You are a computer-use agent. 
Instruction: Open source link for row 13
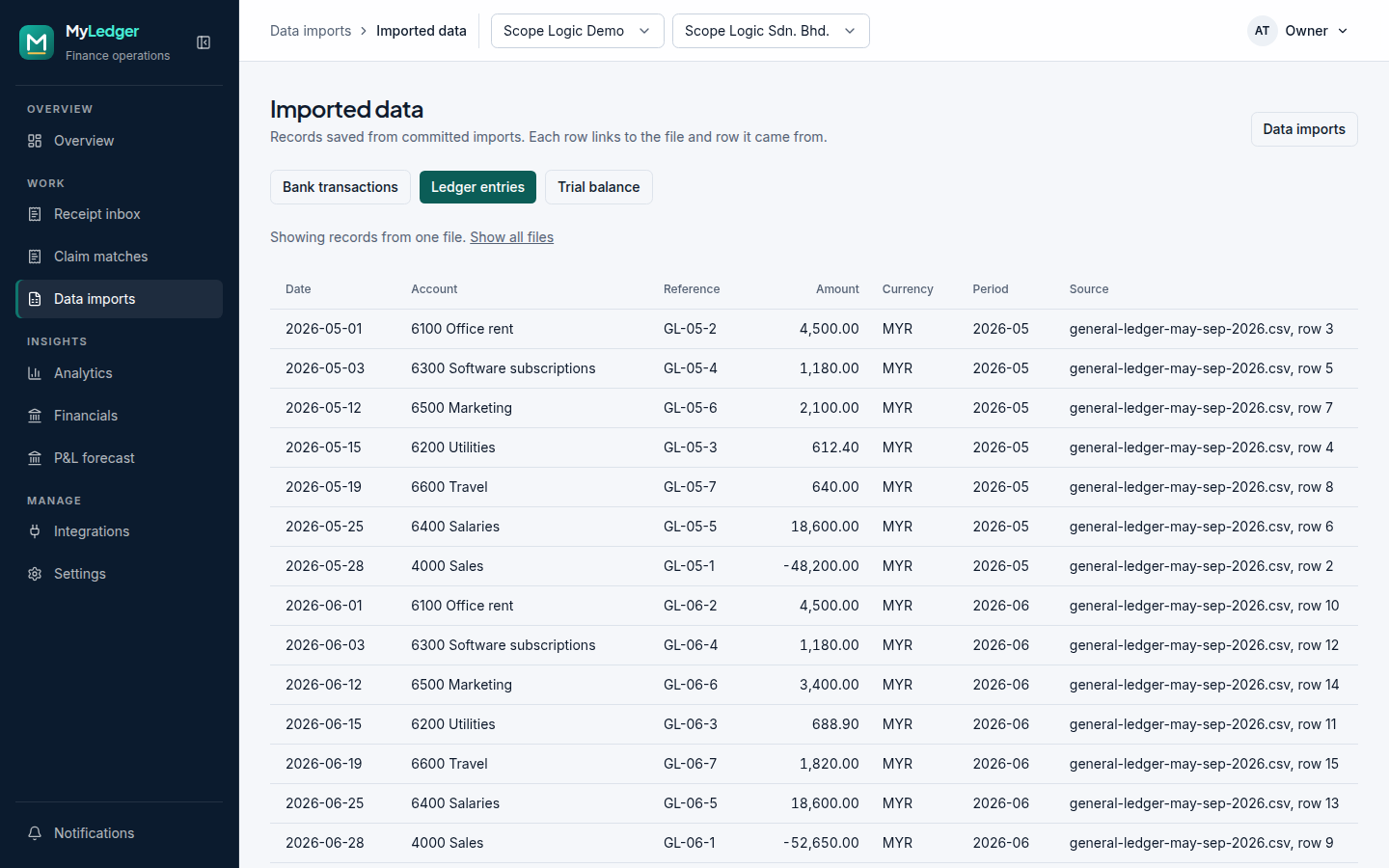pos(1204,803)
